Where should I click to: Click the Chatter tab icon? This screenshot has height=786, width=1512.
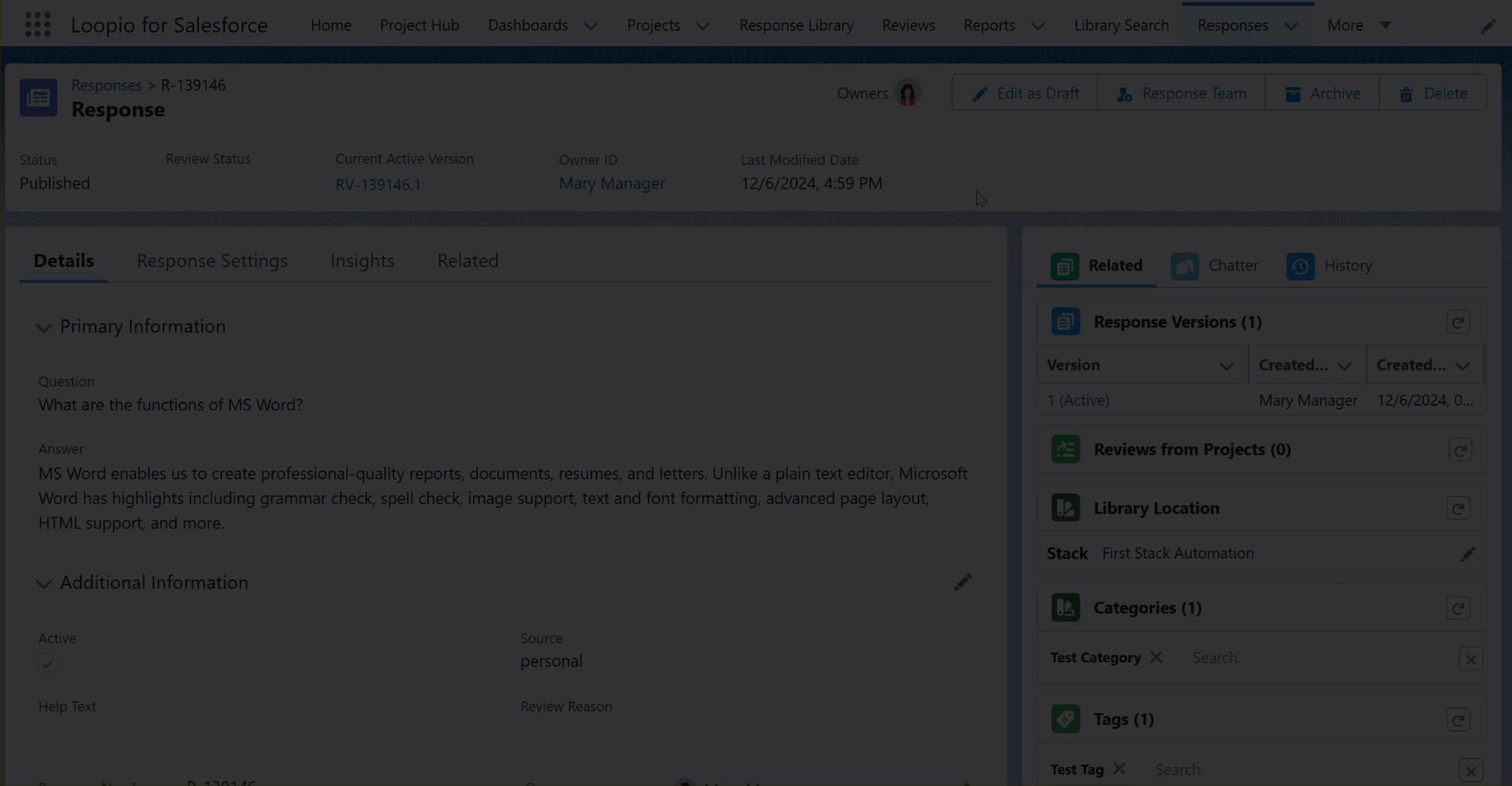[x=1185, y=266]
